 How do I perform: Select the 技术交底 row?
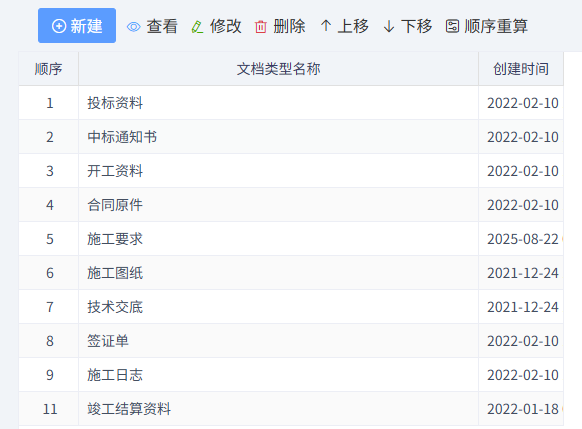point(291,307)
